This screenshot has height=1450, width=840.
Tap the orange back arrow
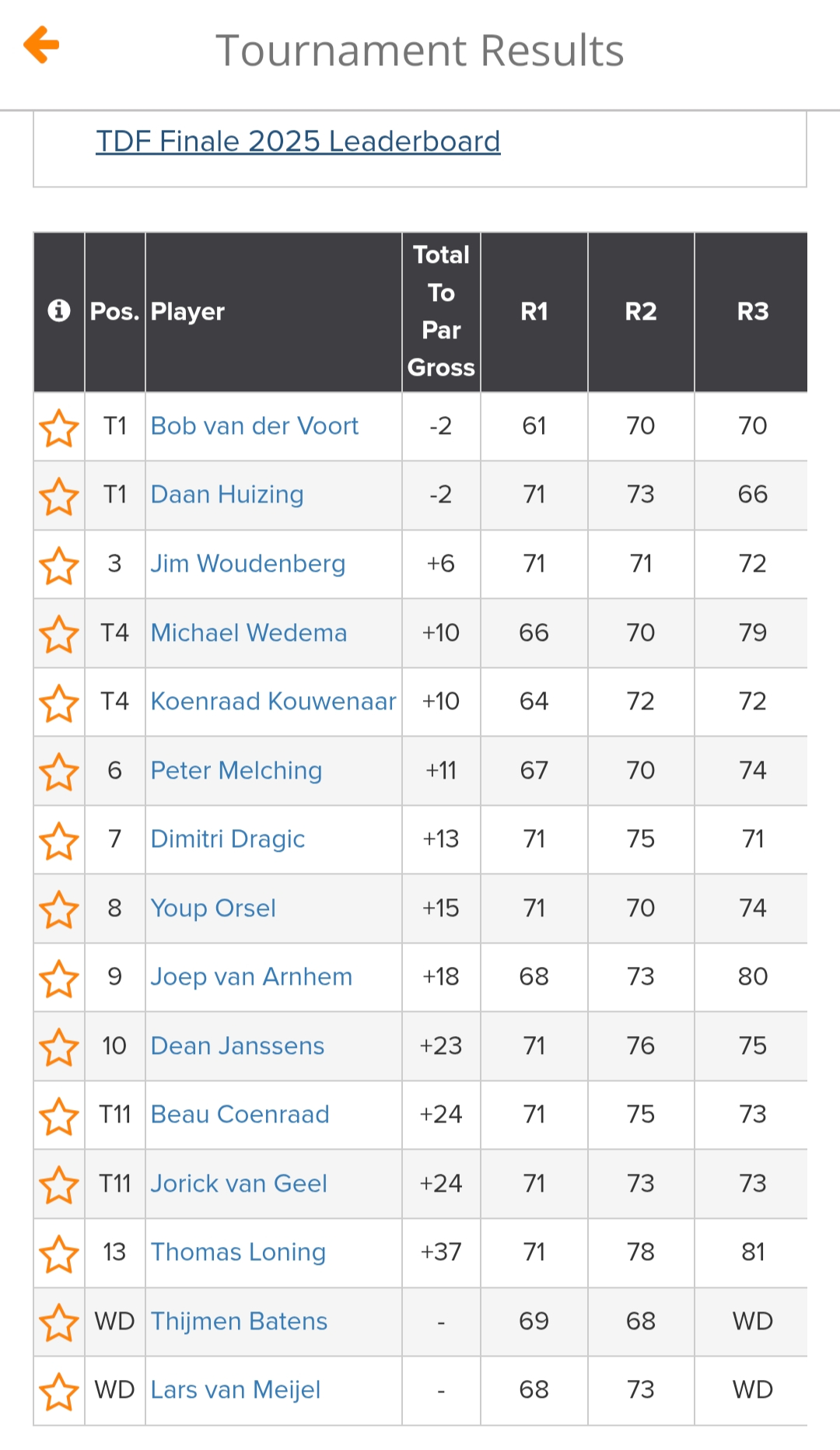42,45
